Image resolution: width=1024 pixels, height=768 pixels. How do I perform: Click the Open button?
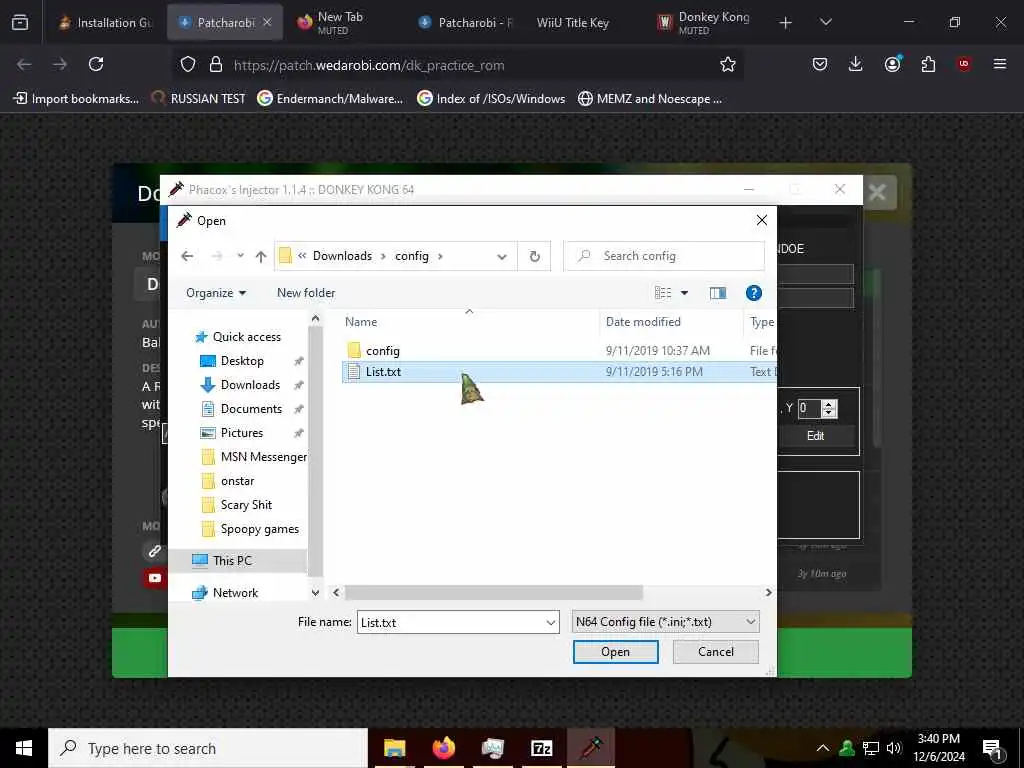615,652
